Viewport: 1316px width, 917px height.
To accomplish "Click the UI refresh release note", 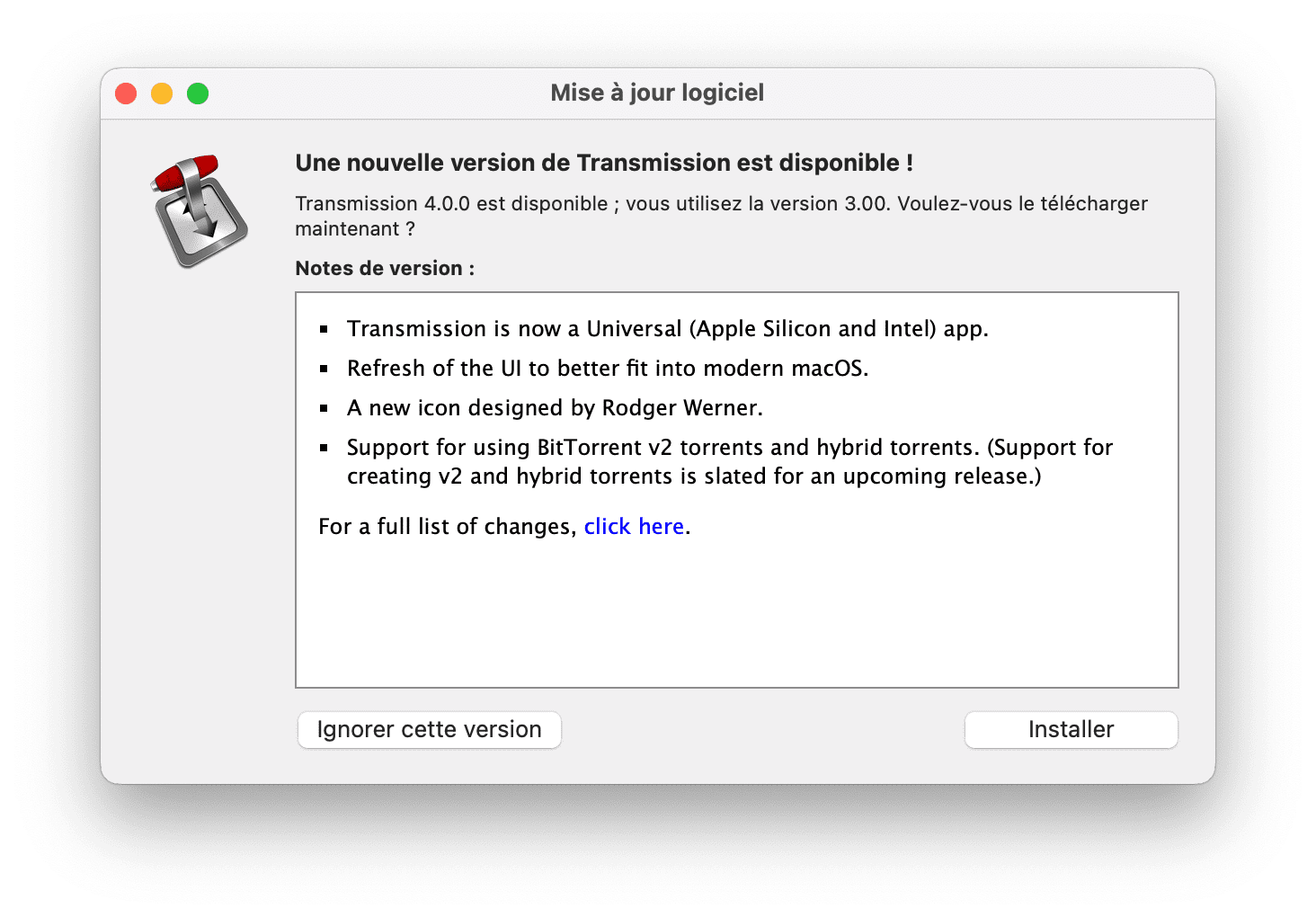I will tap(608, 368).
